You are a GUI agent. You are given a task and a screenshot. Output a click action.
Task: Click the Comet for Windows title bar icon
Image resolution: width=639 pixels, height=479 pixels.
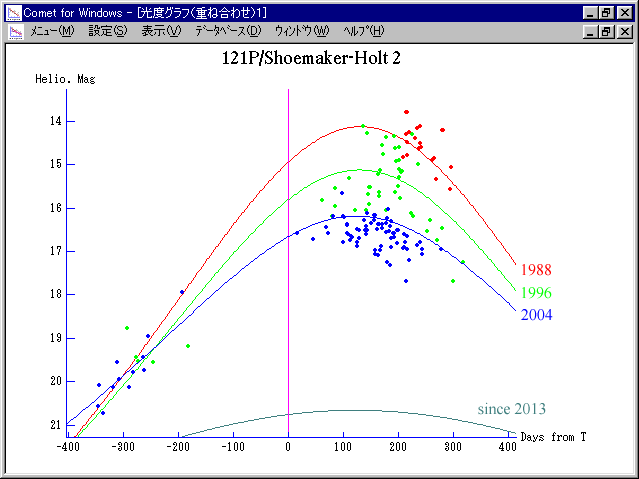(10, 10)
